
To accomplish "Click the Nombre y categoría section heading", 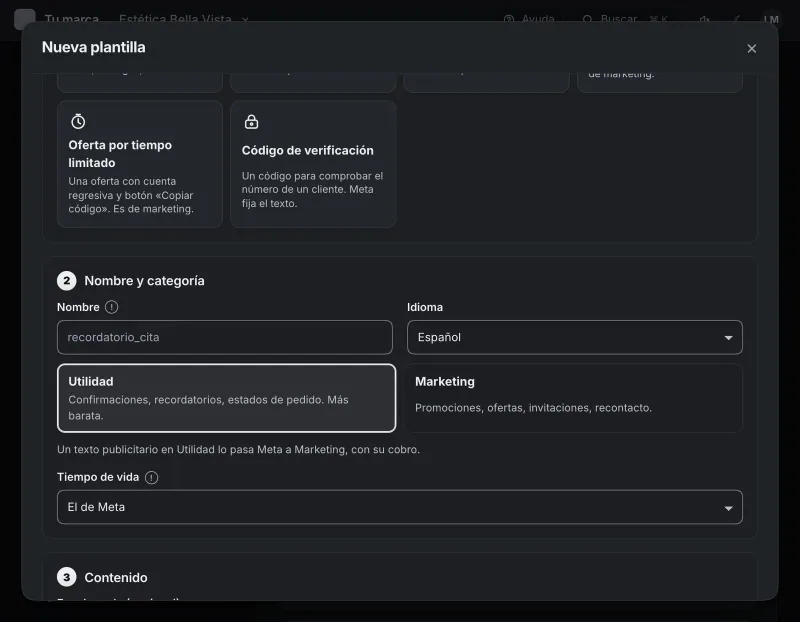I will click(x=144, y=281).
